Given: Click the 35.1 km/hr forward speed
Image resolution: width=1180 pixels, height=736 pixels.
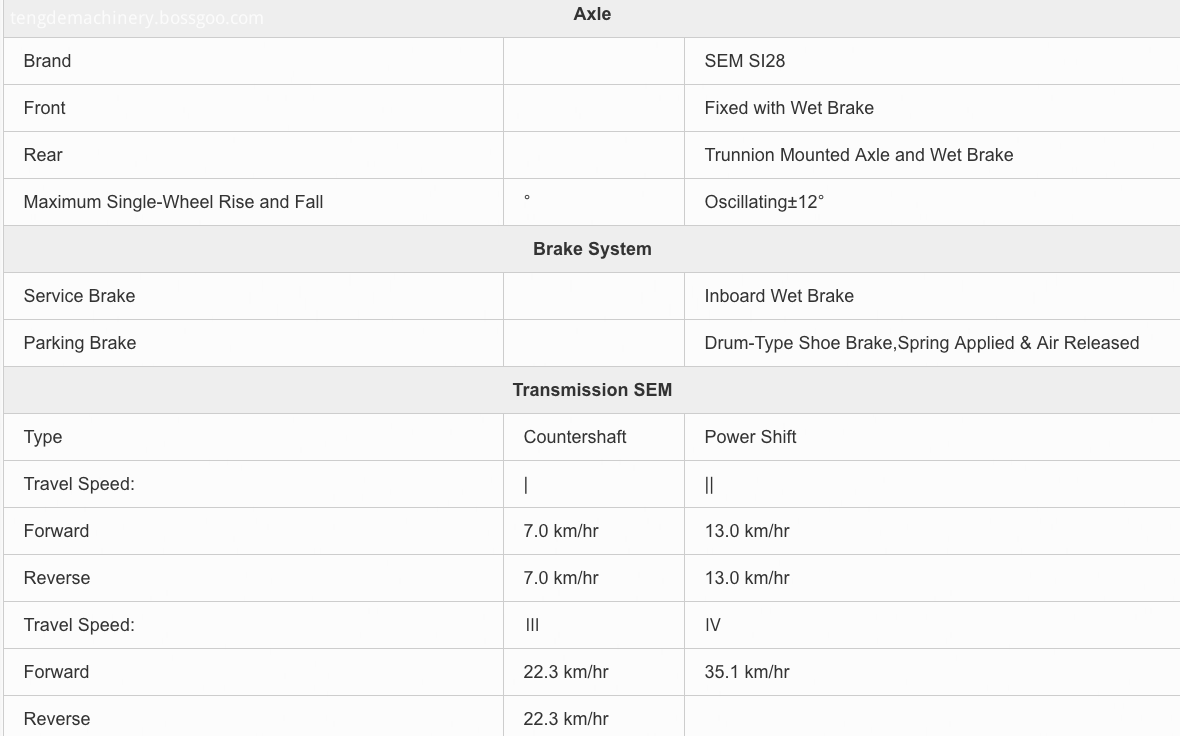Looking at the screenshot, I should point(747,672).
